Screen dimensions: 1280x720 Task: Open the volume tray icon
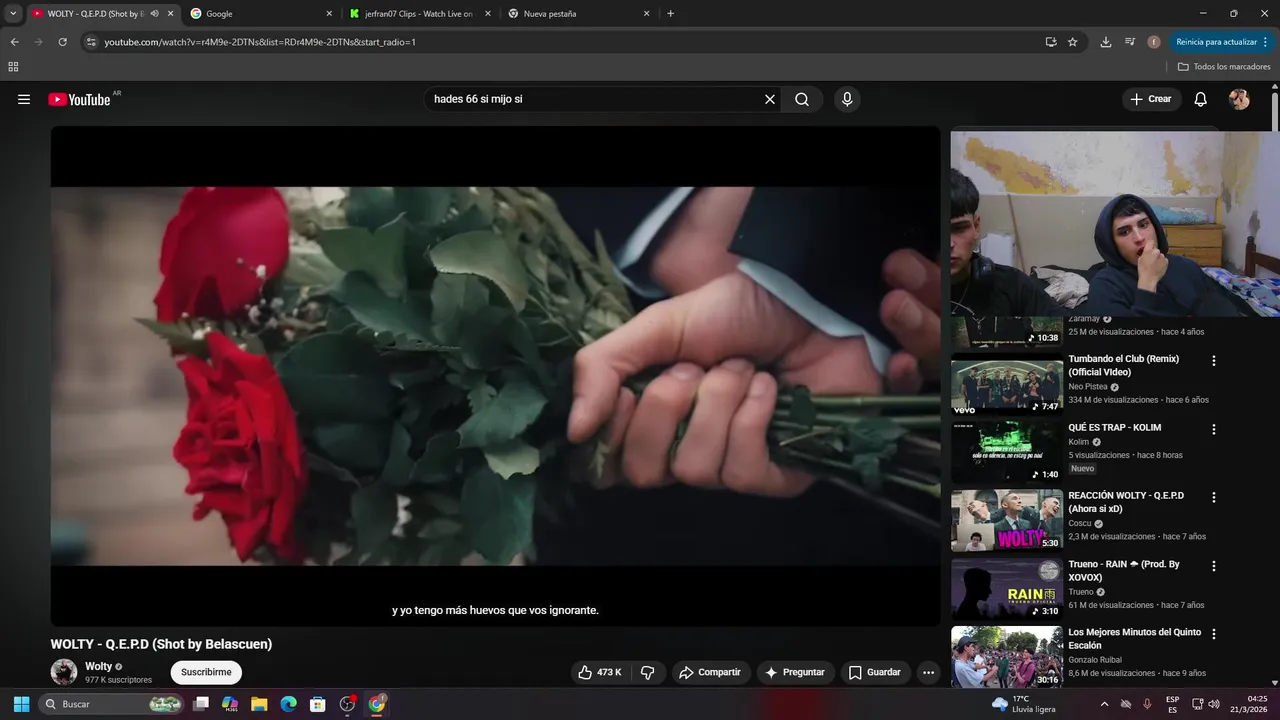1214,704
